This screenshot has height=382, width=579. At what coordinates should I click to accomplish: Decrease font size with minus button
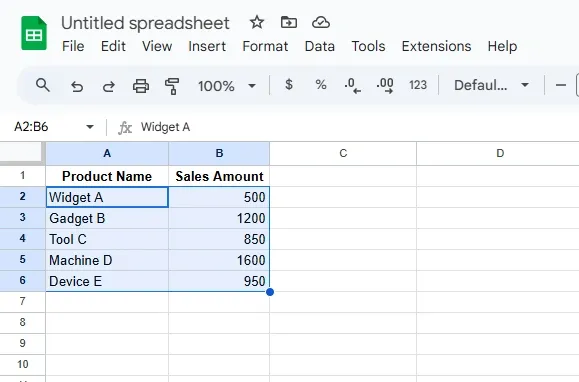(561, 85)
